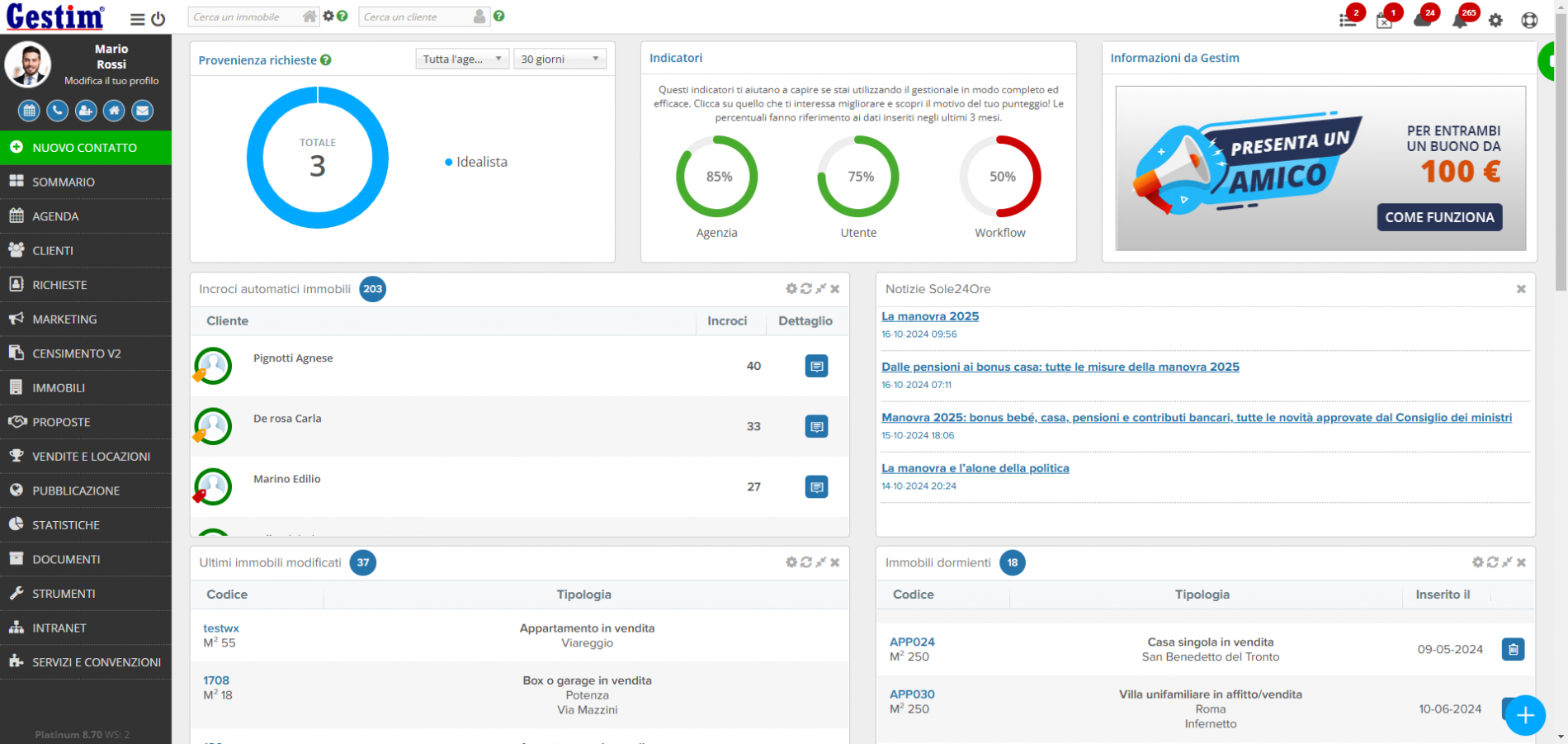Open the bell notifications with 265 badge
Image resolution: width=1568 pixels, height=744 pixels.
1460,20
